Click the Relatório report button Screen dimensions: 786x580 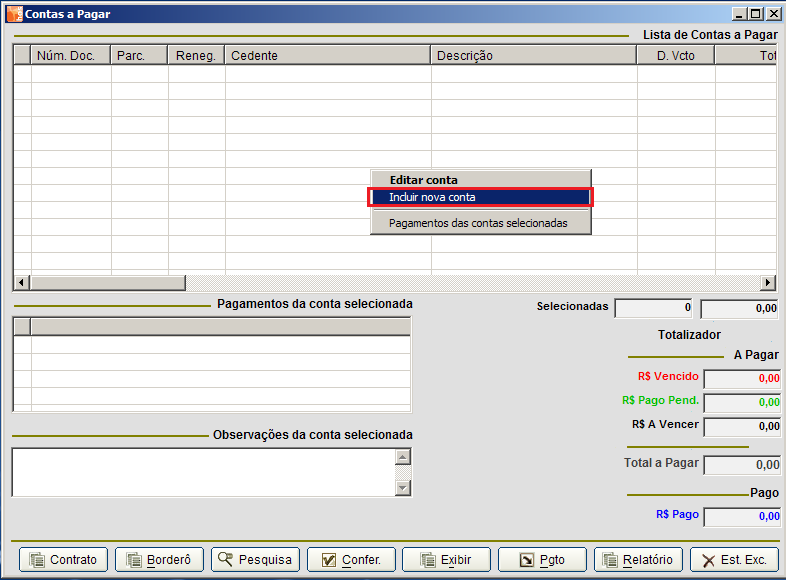[638, 560]
